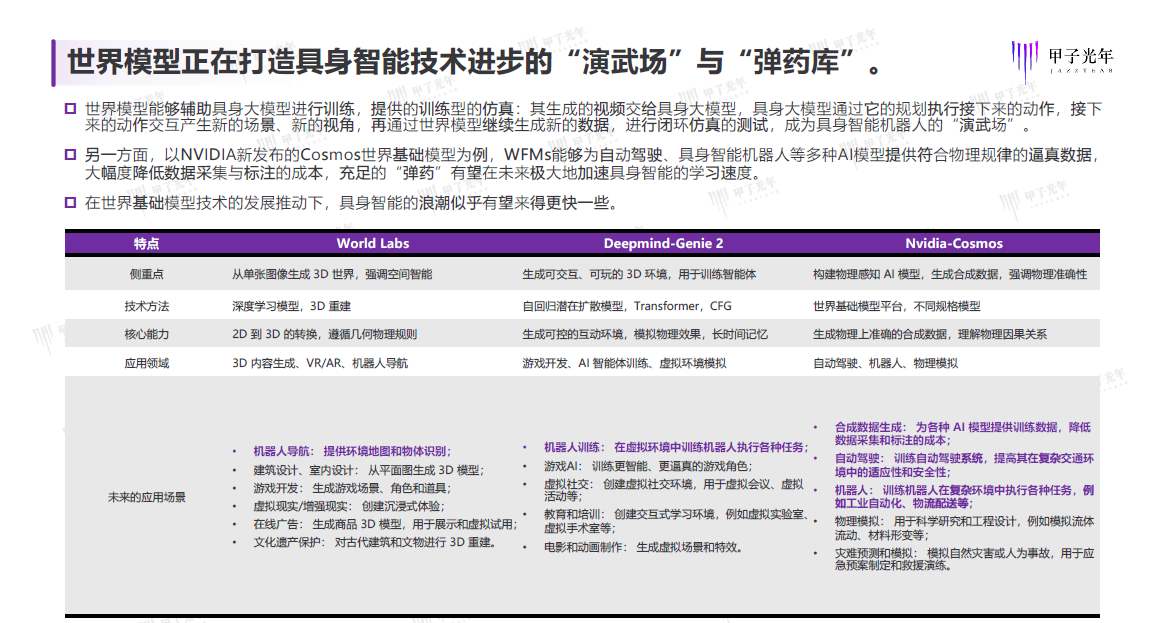Click the line "文化遗产保护" in World Labs column
The image size is (1169, 623).
[x=375, y=543]
